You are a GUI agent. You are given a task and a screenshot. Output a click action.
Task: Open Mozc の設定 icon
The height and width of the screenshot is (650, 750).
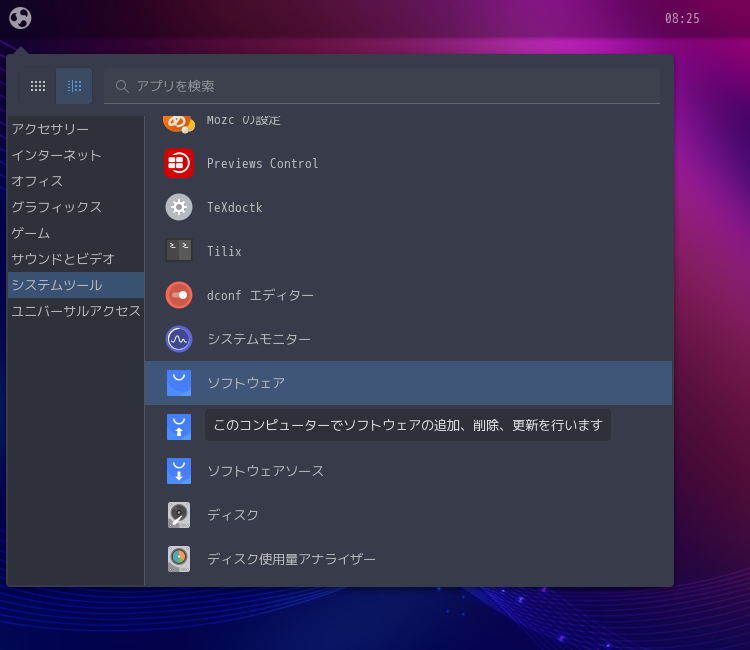pos(179,123)
